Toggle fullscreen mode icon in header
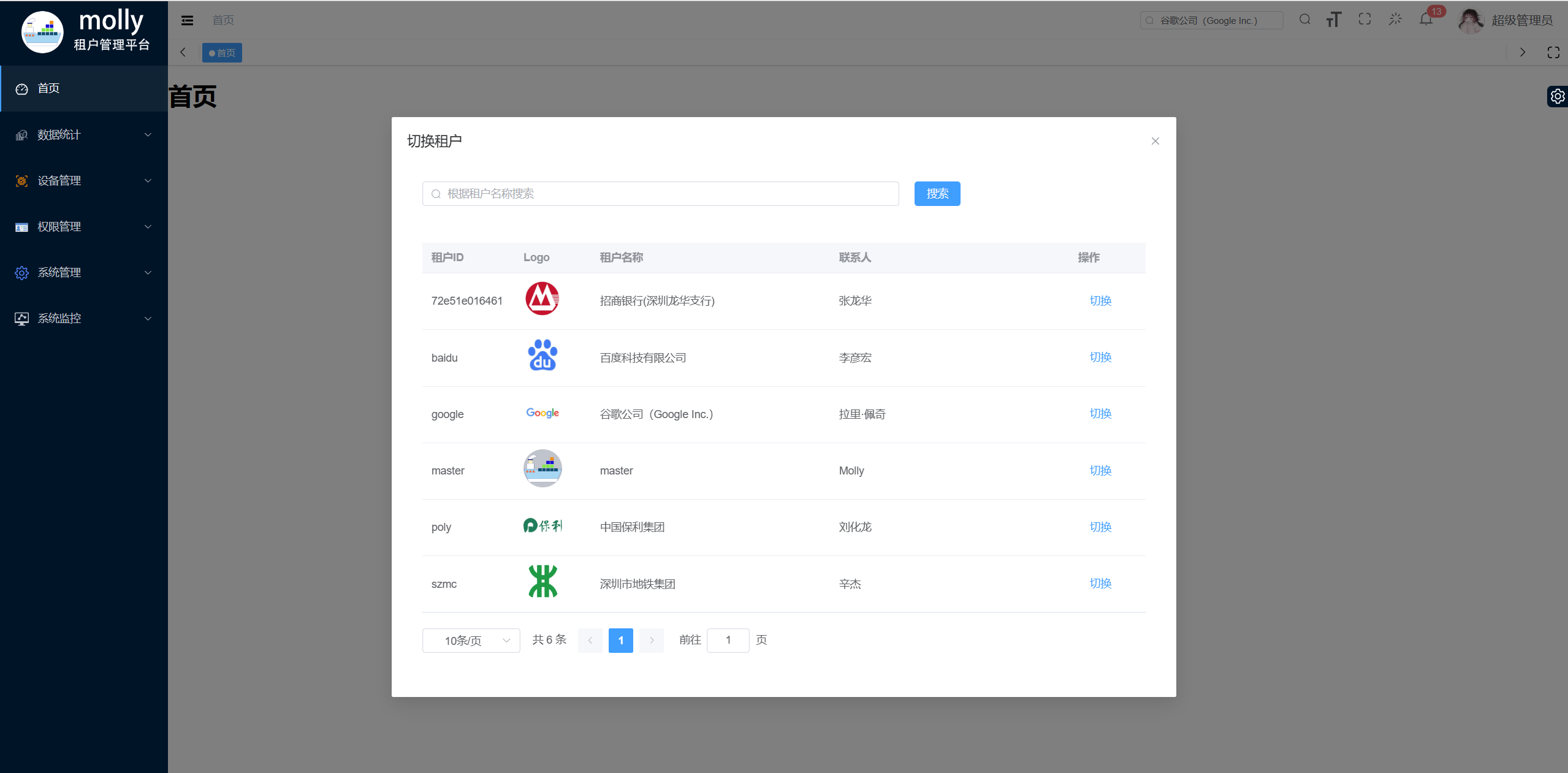 (x=1364, y=20)
